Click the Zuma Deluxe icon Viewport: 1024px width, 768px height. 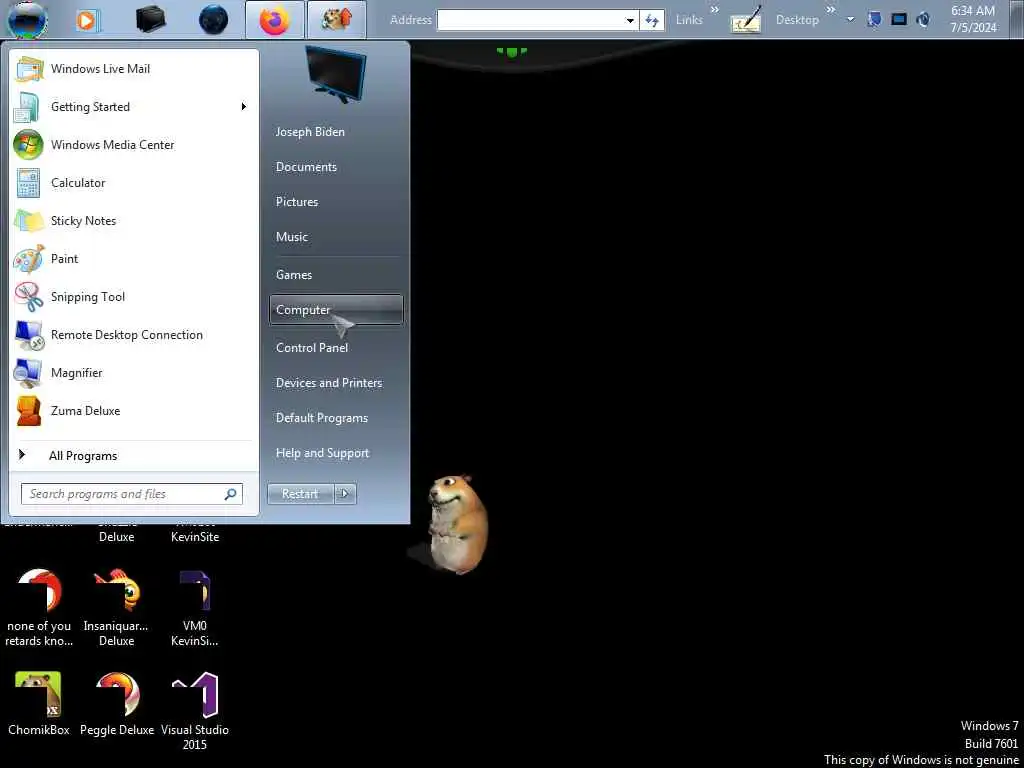coord(29,411)
